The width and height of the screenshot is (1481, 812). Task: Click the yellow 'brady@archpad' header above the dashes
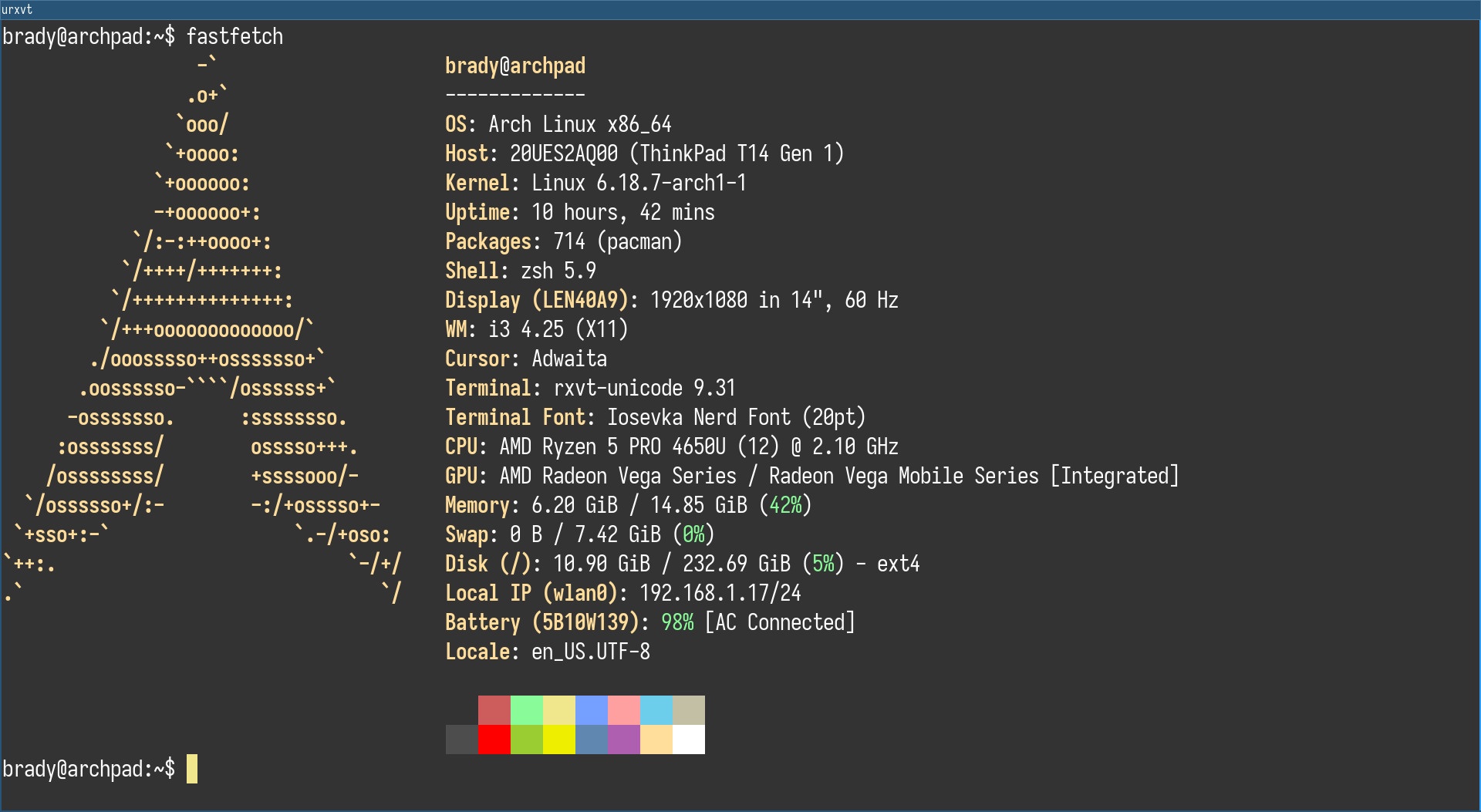tap(515, 66)
